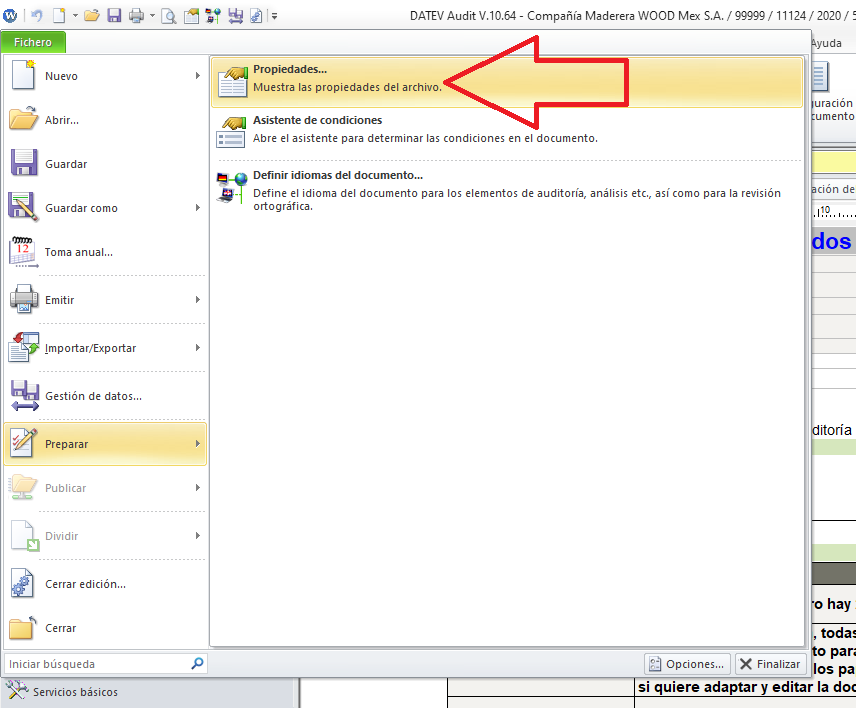Viewport: 856px width, 708px height.
Task: Expand the Nuevo submenu arrow
Action: [198, 76]
